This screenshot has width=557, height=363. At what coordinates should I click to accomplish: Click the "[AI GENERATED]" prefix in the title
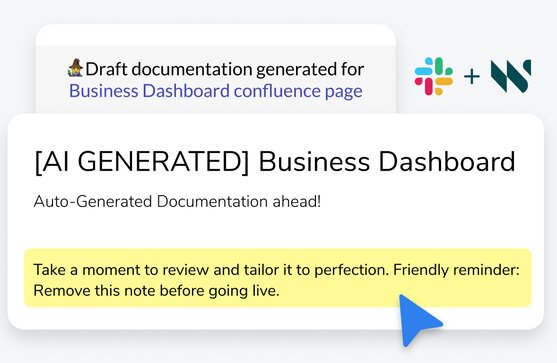tap(142, 162)
